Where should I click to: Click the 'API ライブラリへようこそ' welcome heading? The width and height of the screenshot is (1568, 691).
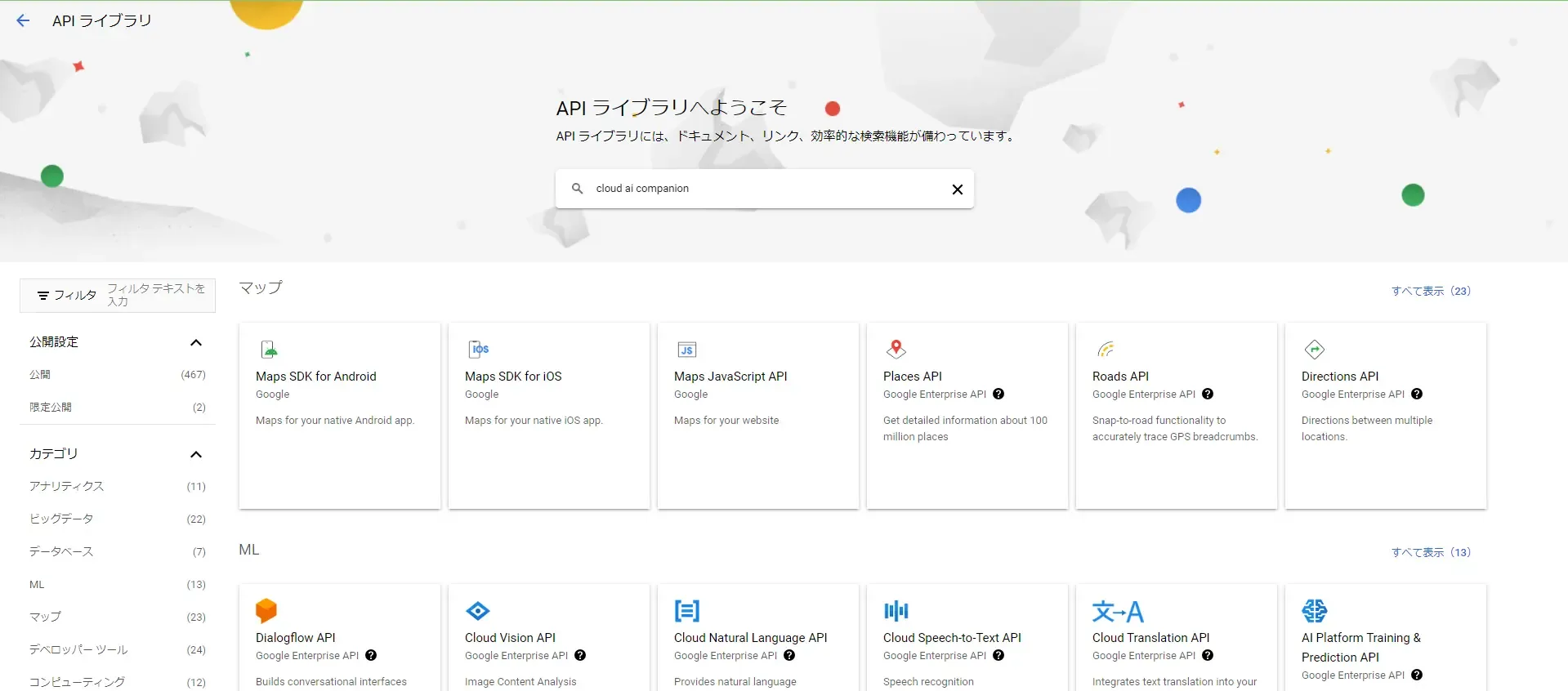click(x=671, y=108)
